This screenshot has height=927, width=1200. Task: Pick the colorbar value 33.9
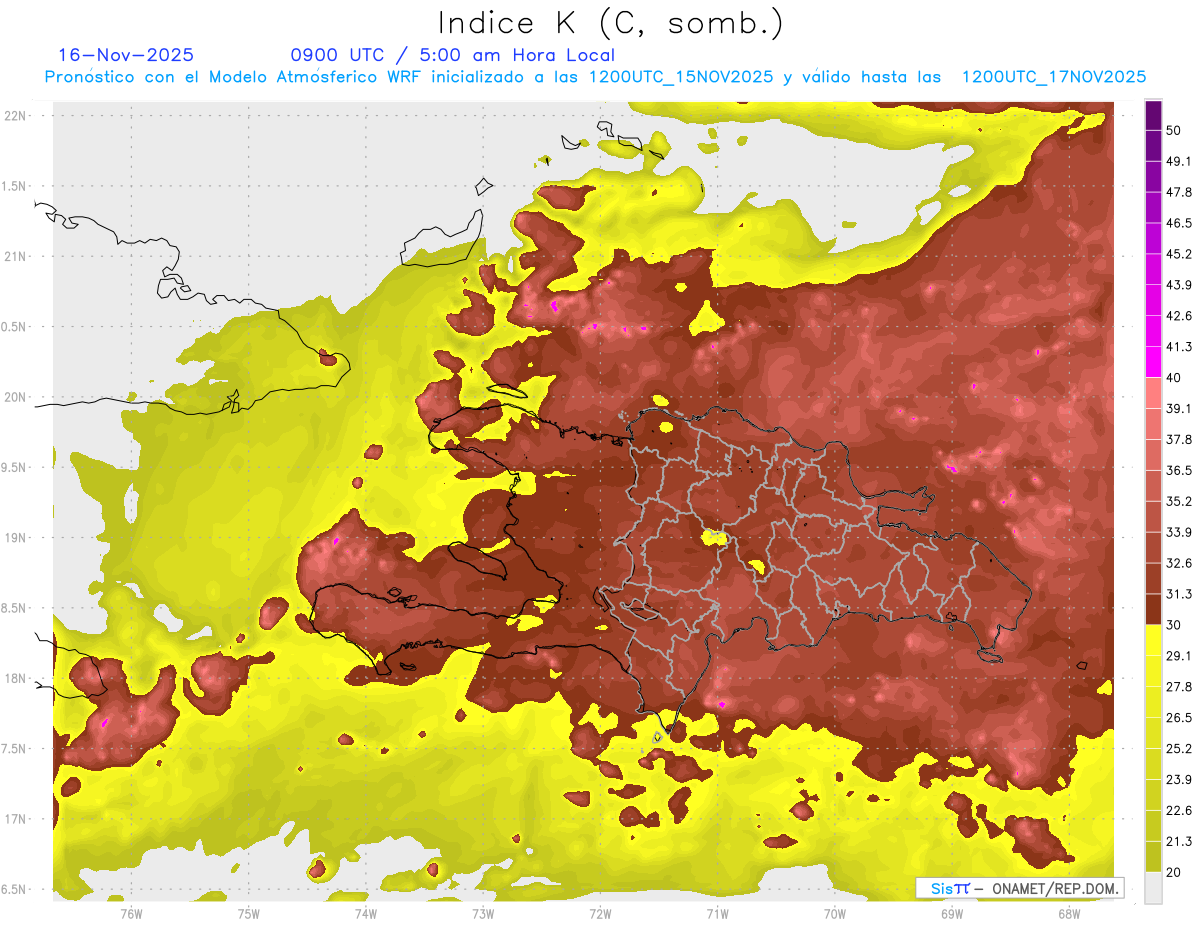pyautogui.click(x=1178, y=532)
